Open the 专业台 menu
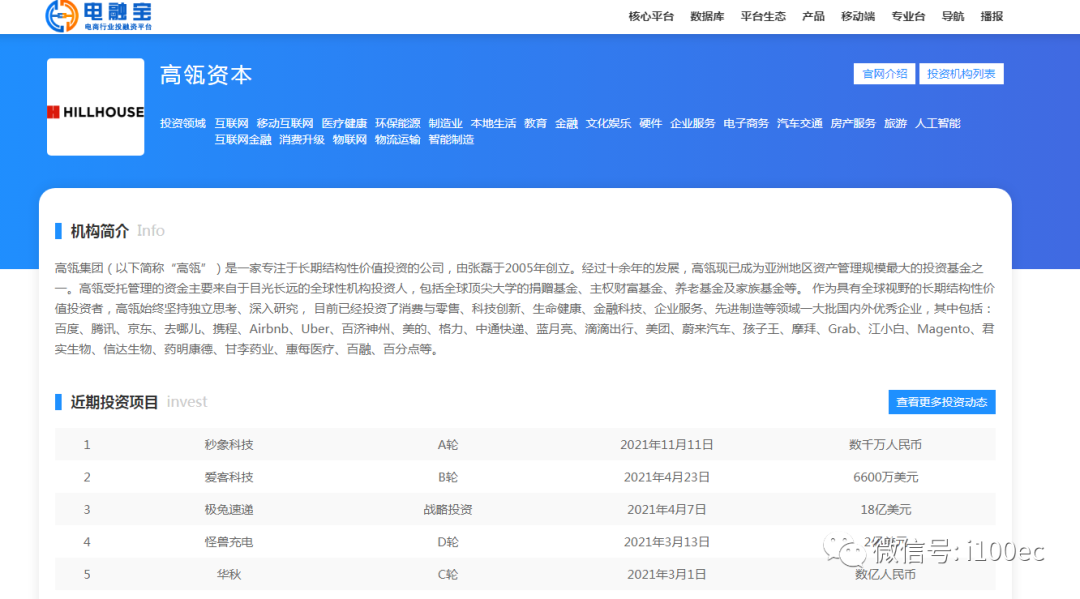This screenshot has height=599, width=1080. point(908,17)
